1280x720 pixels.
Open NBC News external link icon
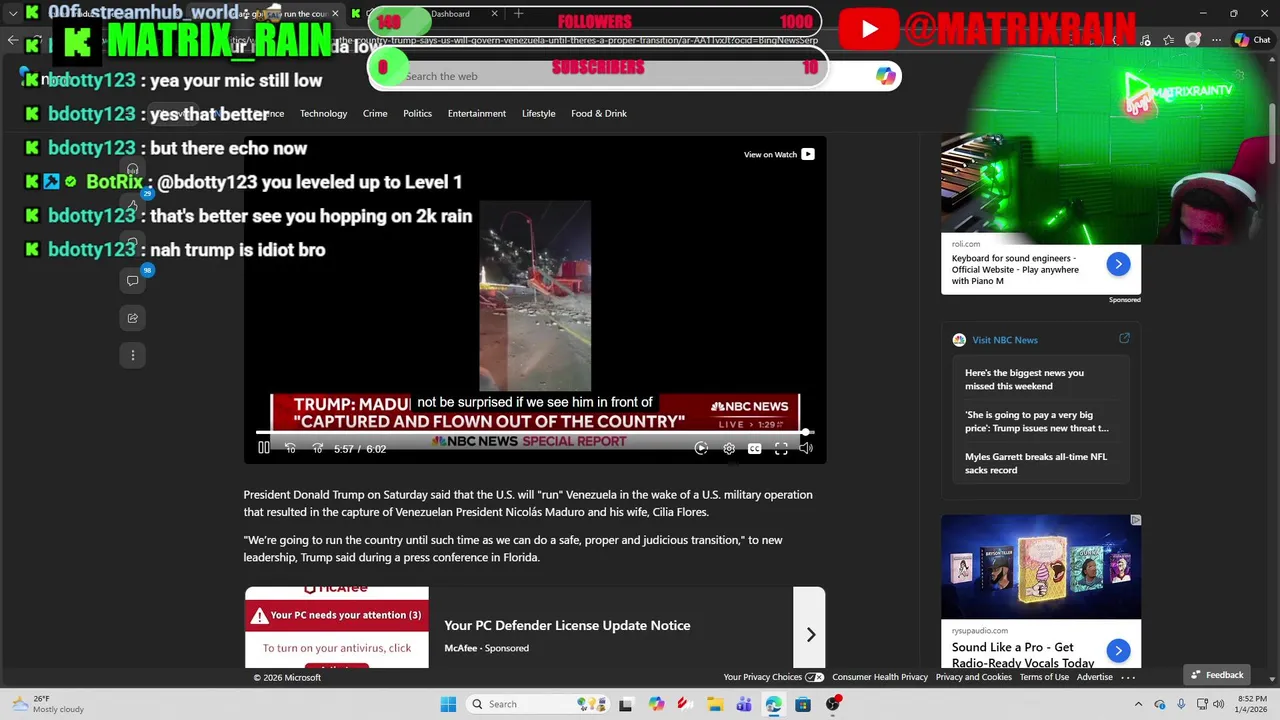1124,339
